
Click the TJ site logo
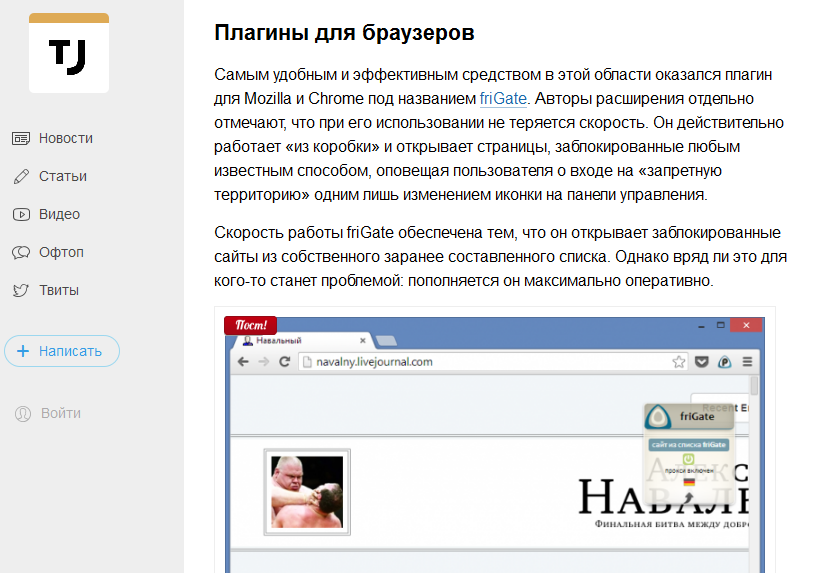(x=69, y=53)
